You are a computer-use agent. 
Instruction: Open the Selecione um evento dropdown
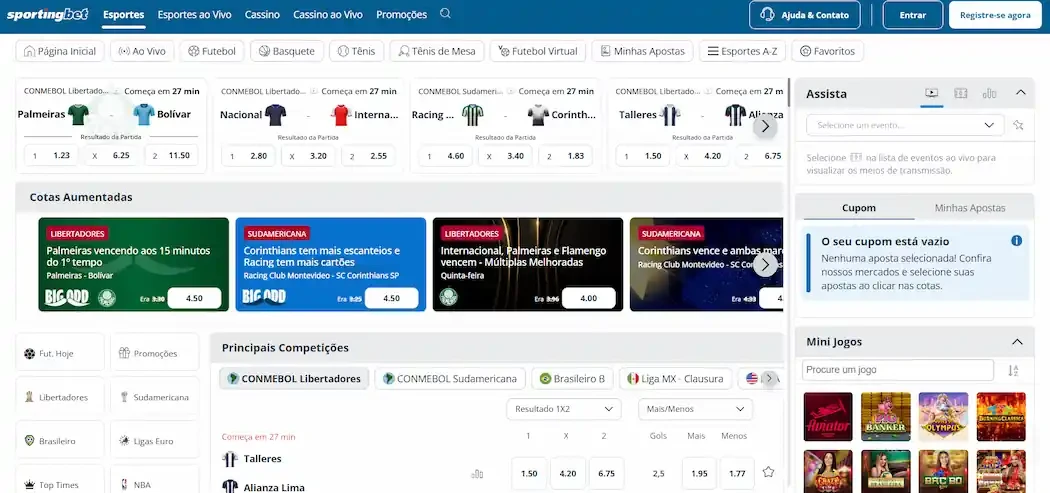point(905,125)
